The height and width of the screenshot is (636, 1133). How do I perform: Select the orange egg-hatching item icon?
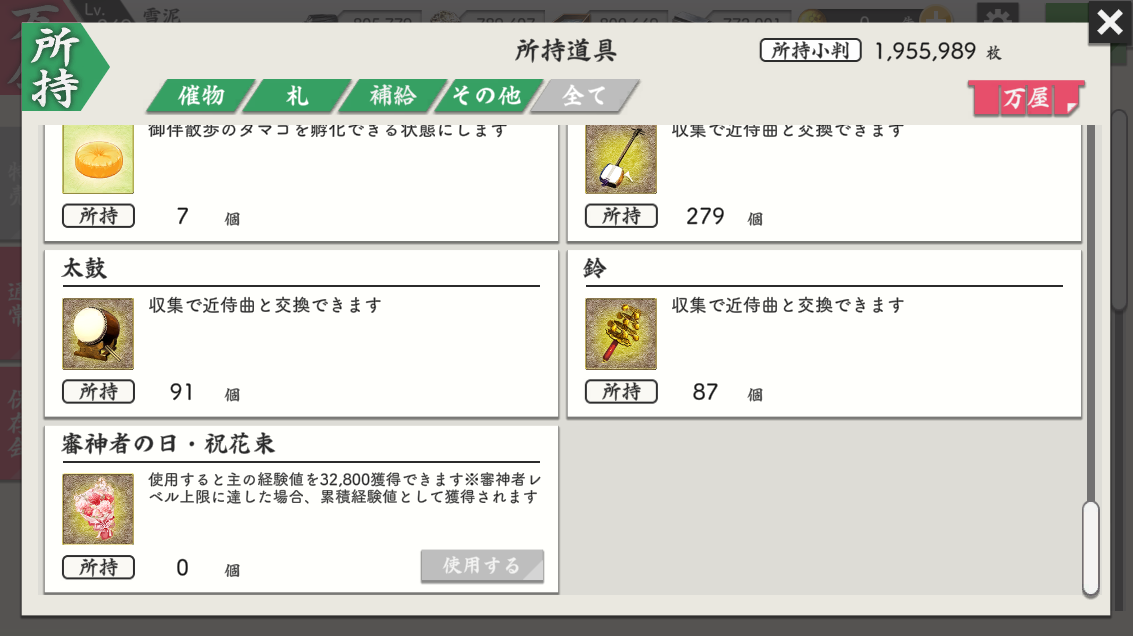98,159
